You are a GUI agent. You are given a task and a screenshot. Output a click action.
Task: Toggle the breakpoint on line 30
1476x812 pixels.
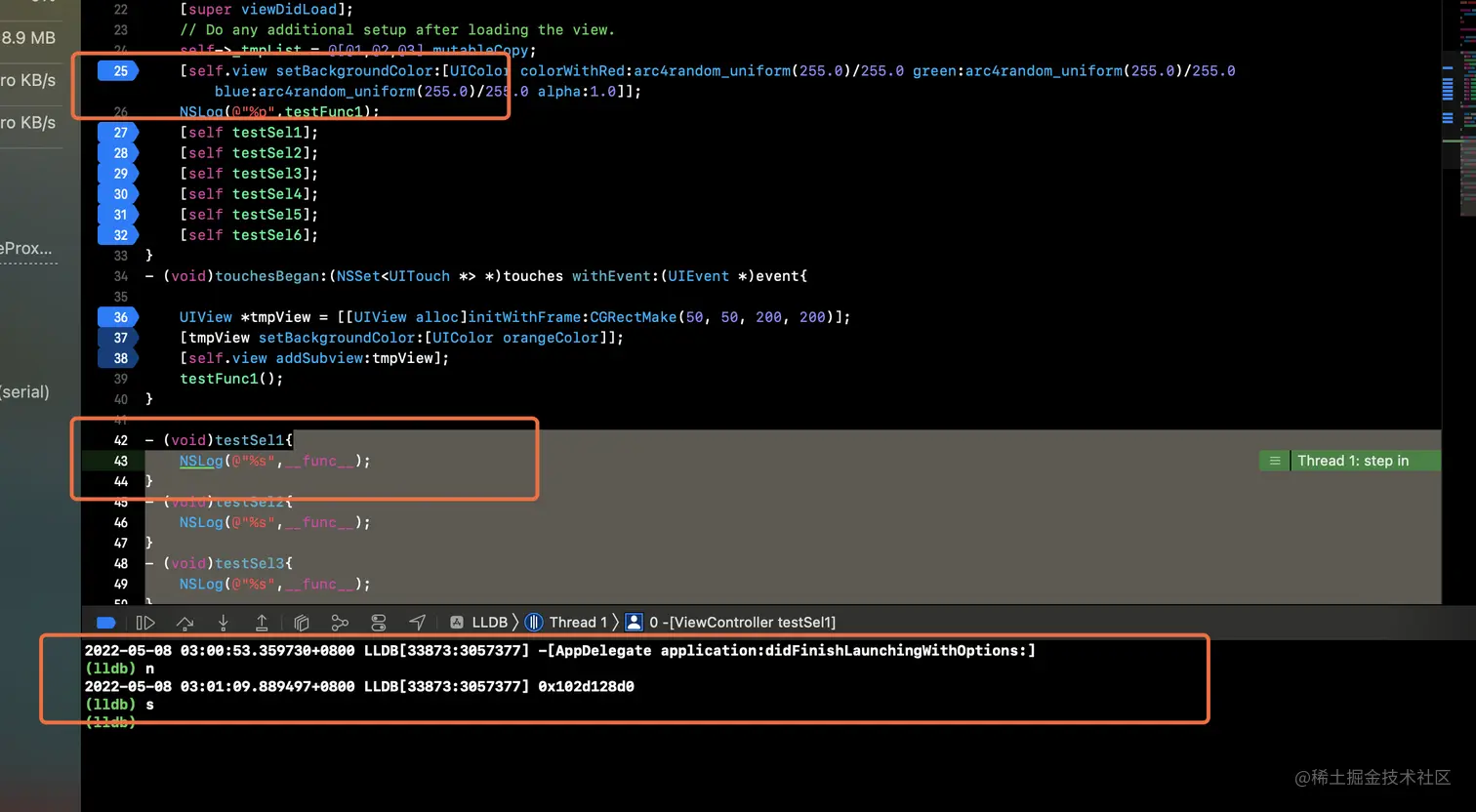click(119, 194)
